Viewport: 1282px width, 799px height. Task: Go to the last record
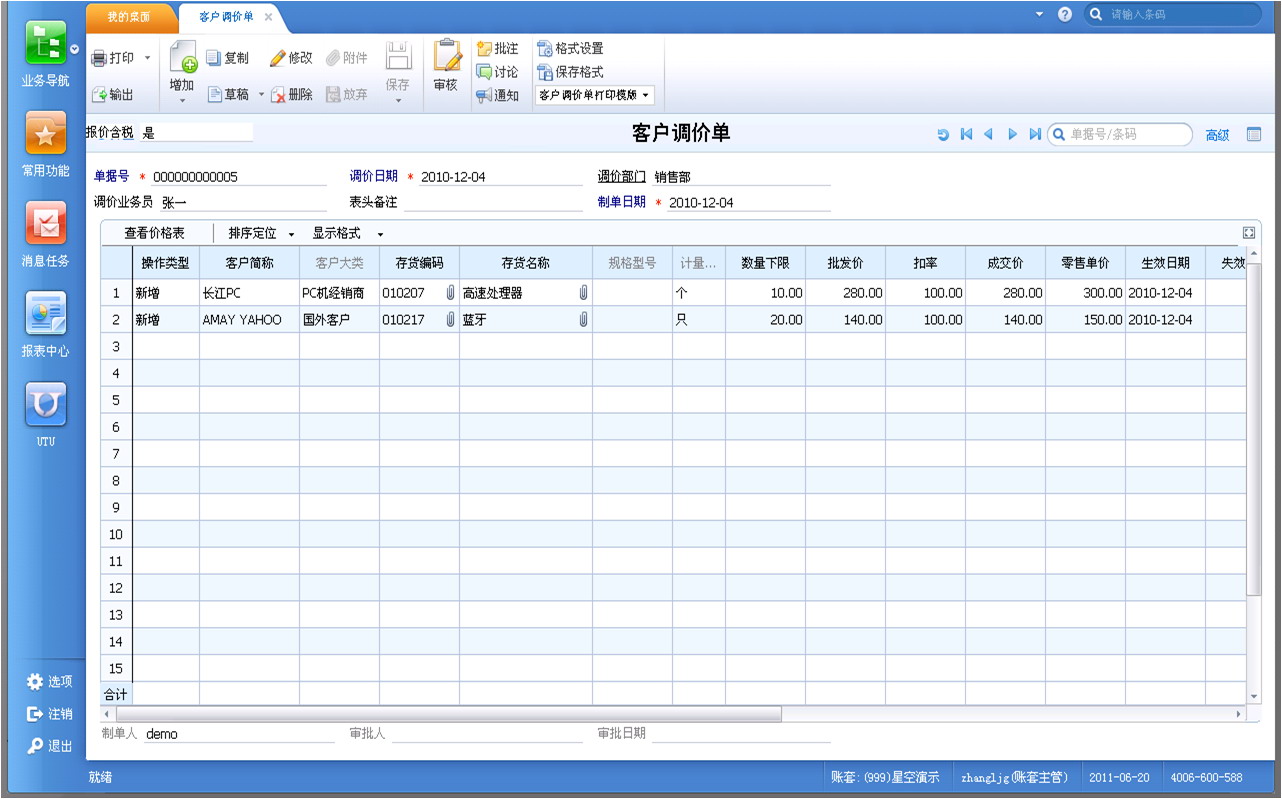(x=1035, y=134)
